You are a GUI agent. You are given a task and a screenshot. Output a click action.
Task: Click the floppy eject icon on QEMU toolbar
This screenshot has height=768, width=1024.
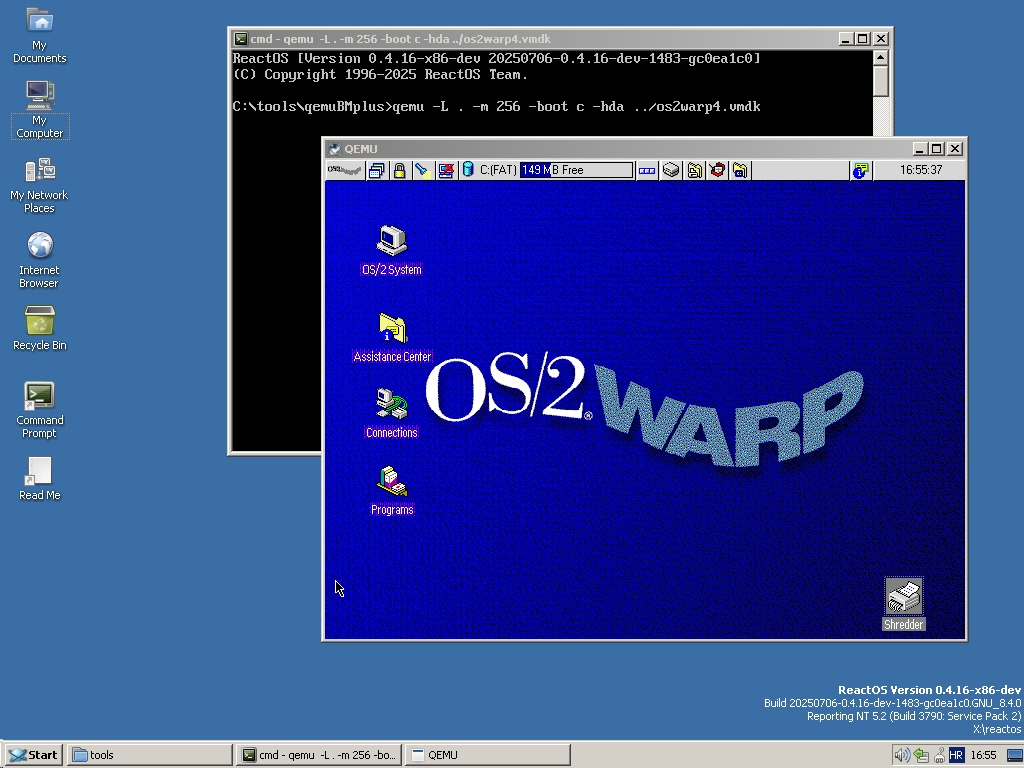pos(671,170)
